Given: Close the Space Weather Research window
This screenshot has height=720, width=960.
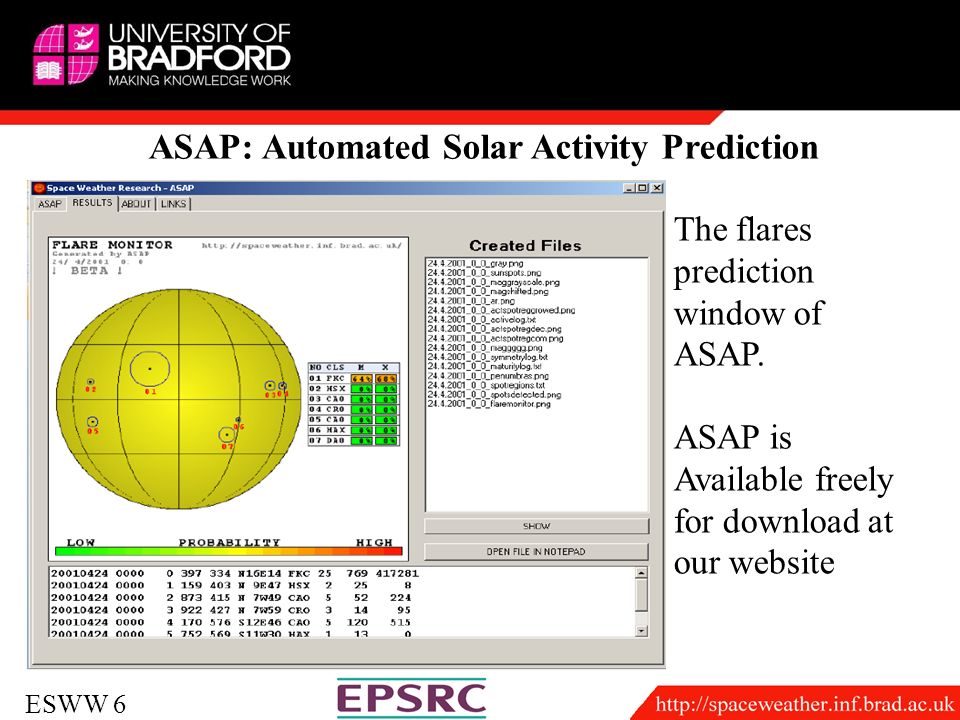Looking at the screenshot, I should coord(656,188).
